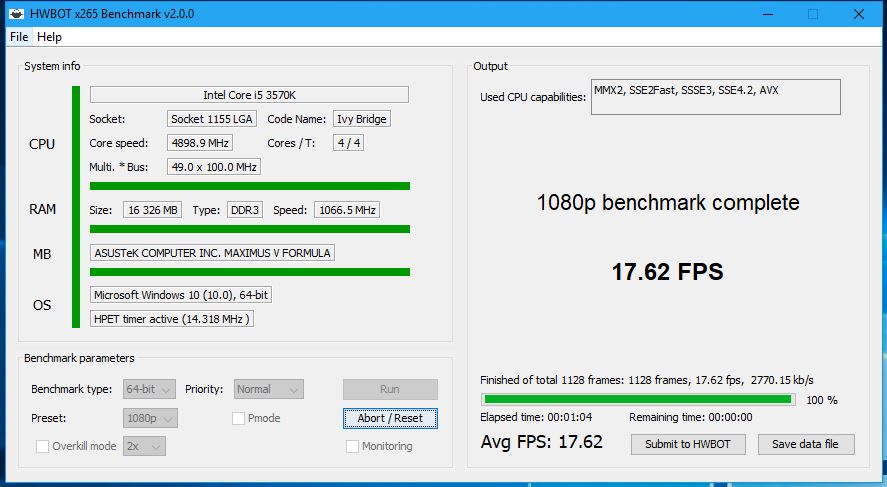Open the Preset 1080p dropdown
887x487 pixels.
pyautogui.click(x=150, y=418)
